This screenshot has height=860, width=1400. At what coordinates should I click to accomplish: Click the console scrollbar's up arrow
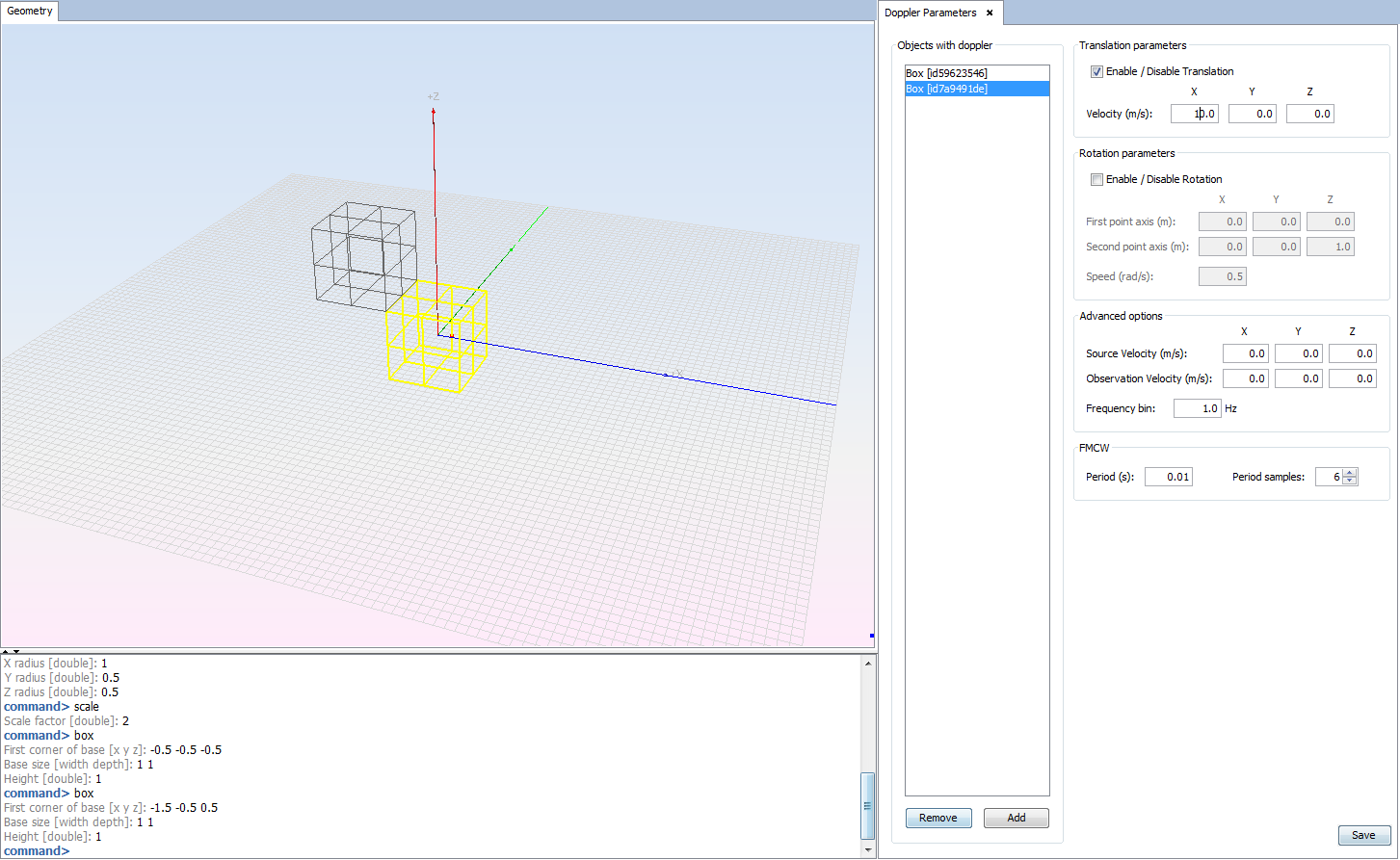coord(868,664)
